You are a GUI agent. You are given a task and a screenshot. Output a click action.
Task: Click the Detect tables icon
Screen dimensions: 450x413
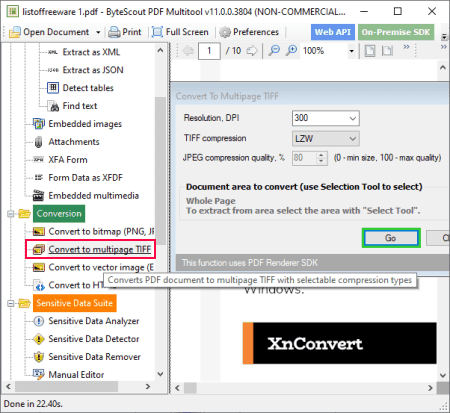pyautogui.click(x=53, y=88)
